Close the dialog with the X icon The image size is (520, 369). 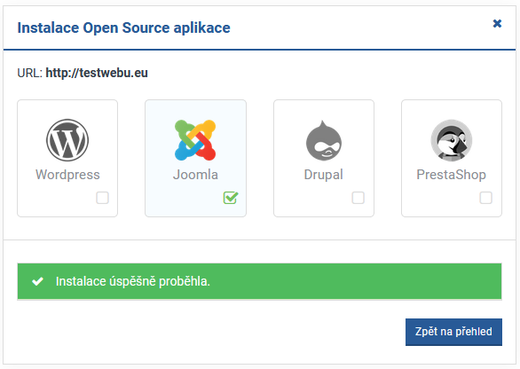pyautogui.click(x=497, y=23)
